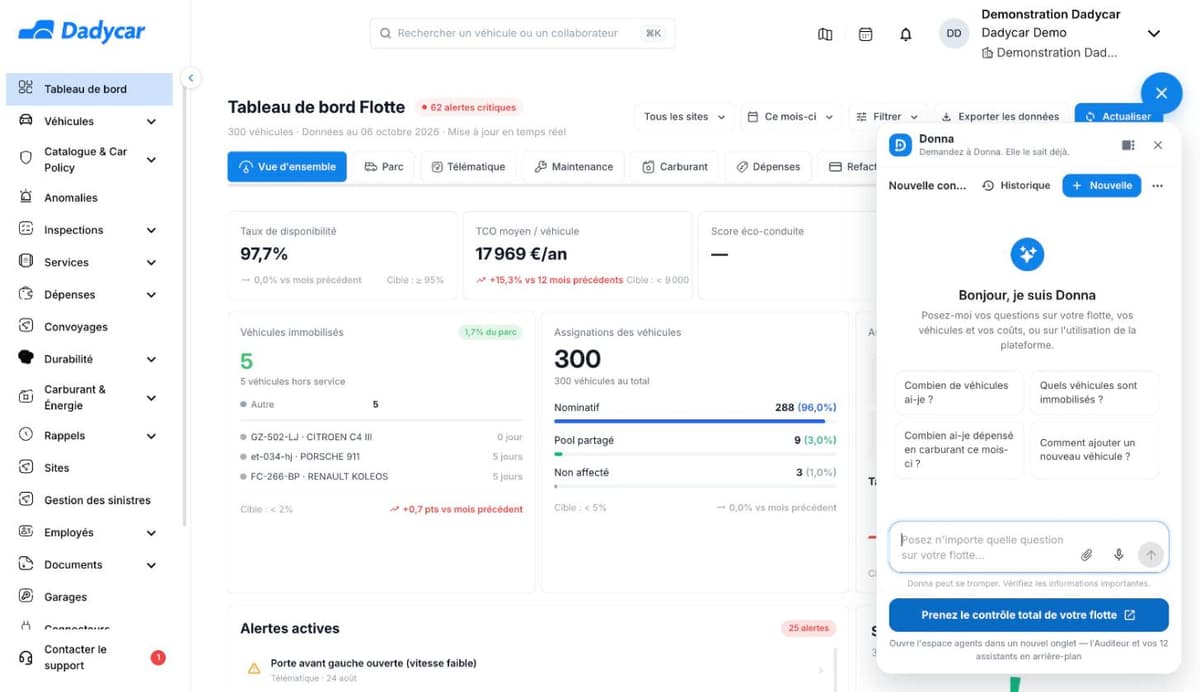The image size is (1200, 692).
Task: Click the DD user avatar
Action: point(954,33)
